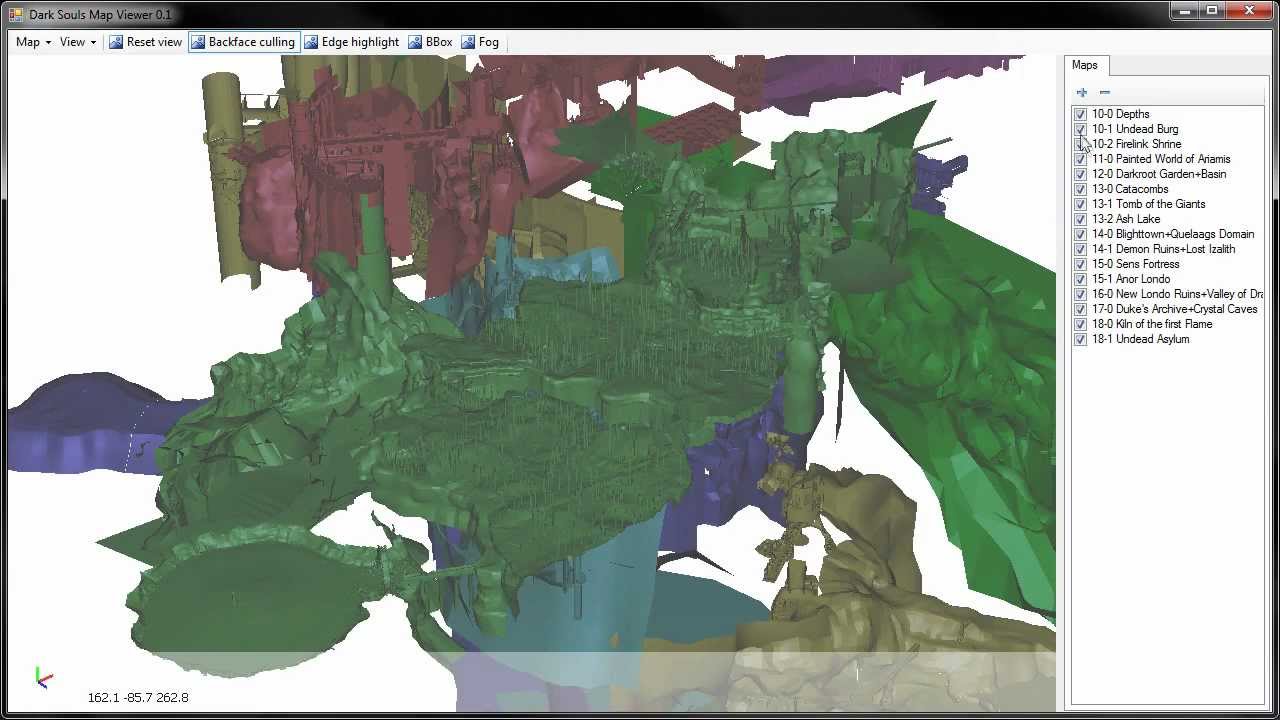Toggle BBox display
The image size is (1280, 720).
click(430, 42)
